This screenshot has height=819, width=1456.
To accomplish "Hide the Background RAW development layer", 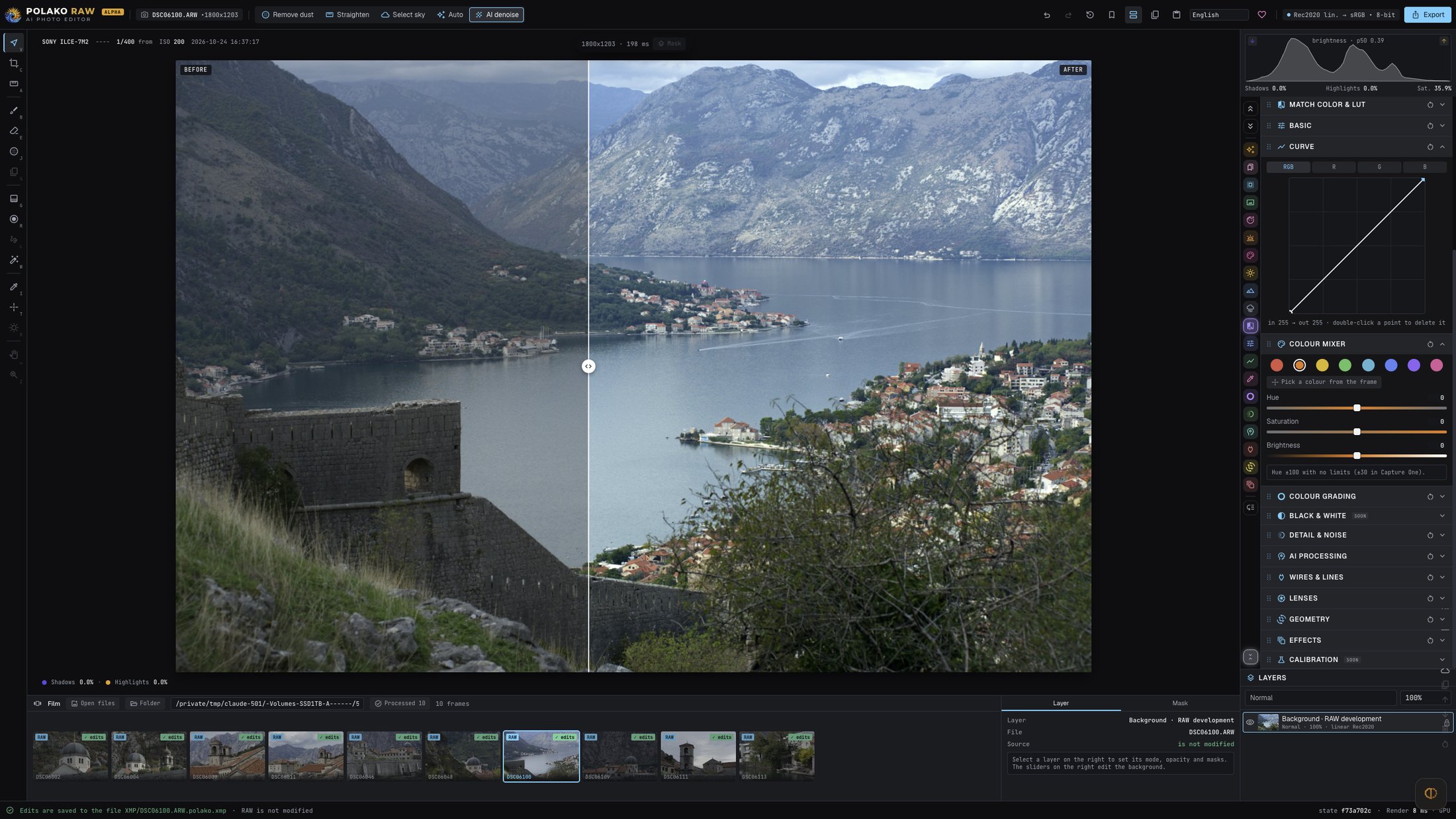I will click(x=1250, y=722).
